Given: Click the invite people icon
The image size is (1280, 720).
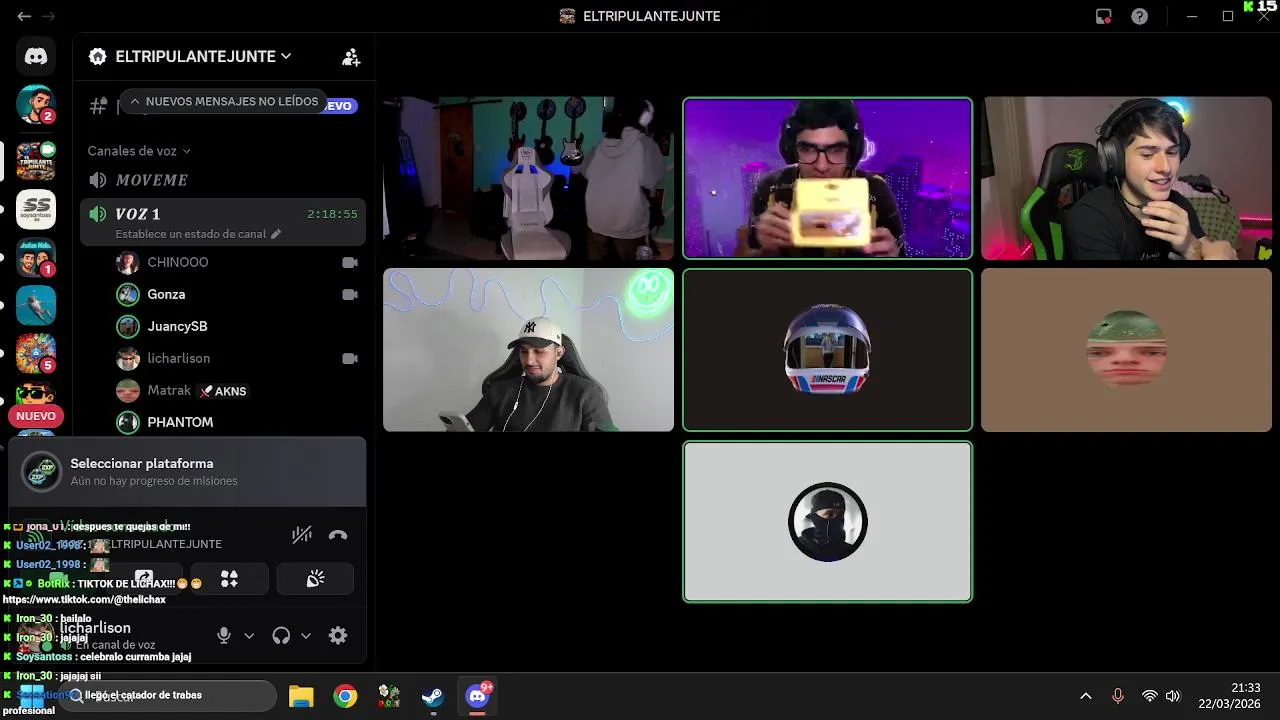Looking at the screenshot, I should tap(351, 57).
